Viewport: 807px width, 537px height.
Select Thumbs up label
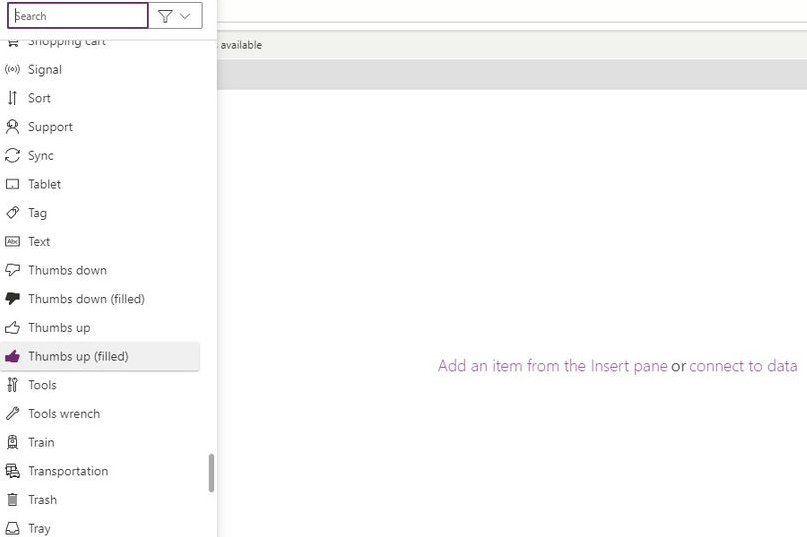59,328
